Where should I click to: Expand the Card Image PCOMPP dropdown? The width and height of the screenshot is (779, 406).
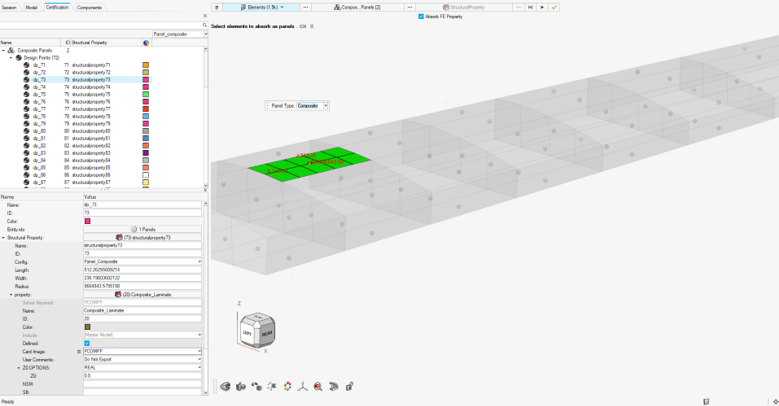coord(199,351)
